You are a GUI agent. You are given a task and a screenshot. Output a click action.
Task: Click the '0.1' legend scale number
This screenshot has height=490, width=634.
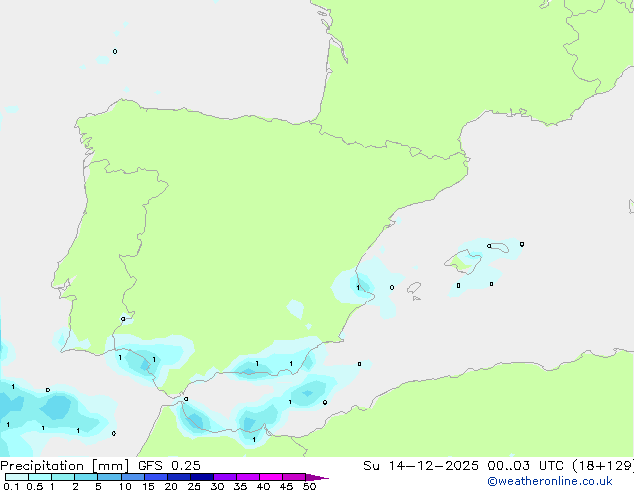11,486
